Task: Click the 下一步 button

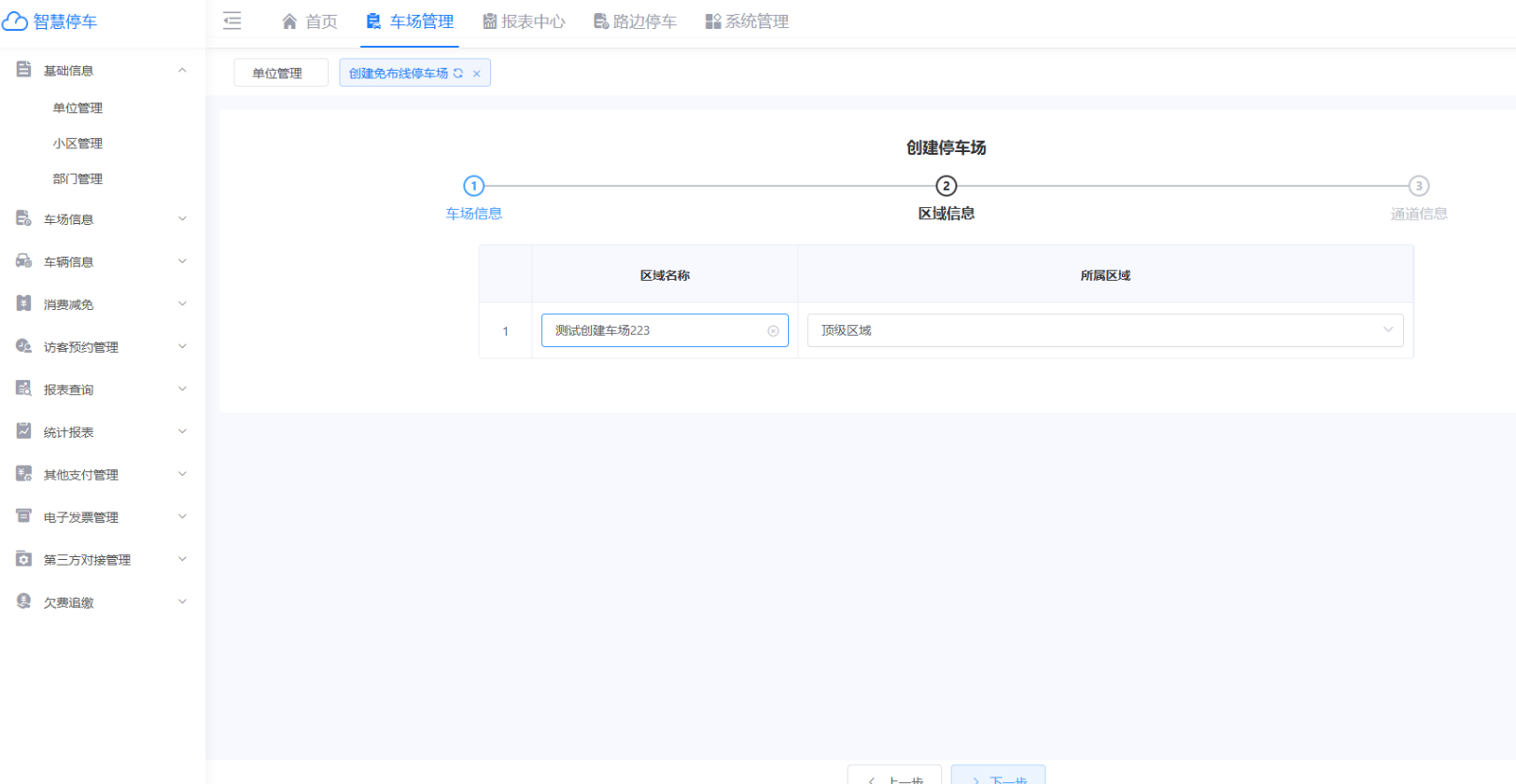Action: point(998,776)
